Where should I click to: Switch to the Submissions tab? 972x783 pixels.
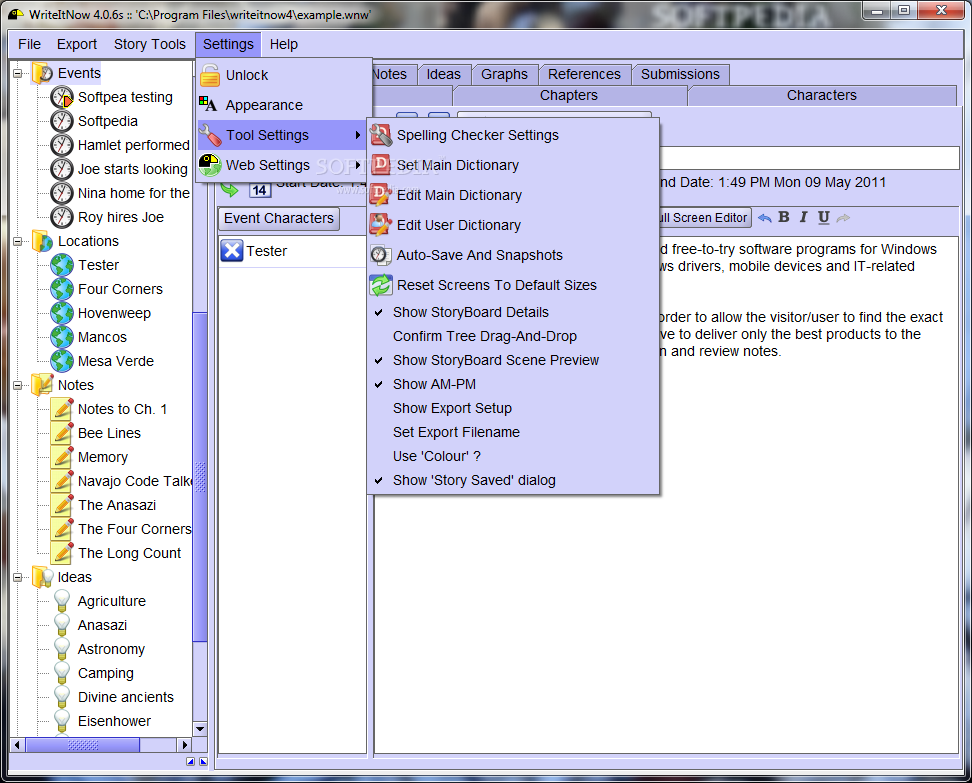680,74
